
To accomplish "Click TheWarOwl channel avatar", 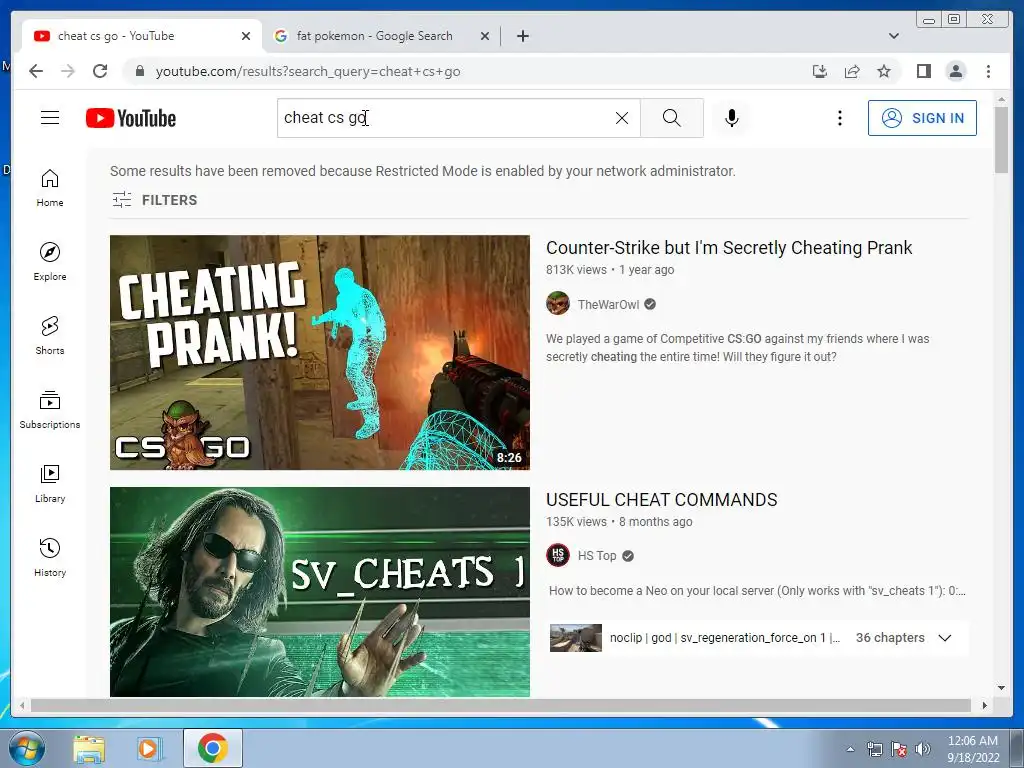I will point(558,304).
